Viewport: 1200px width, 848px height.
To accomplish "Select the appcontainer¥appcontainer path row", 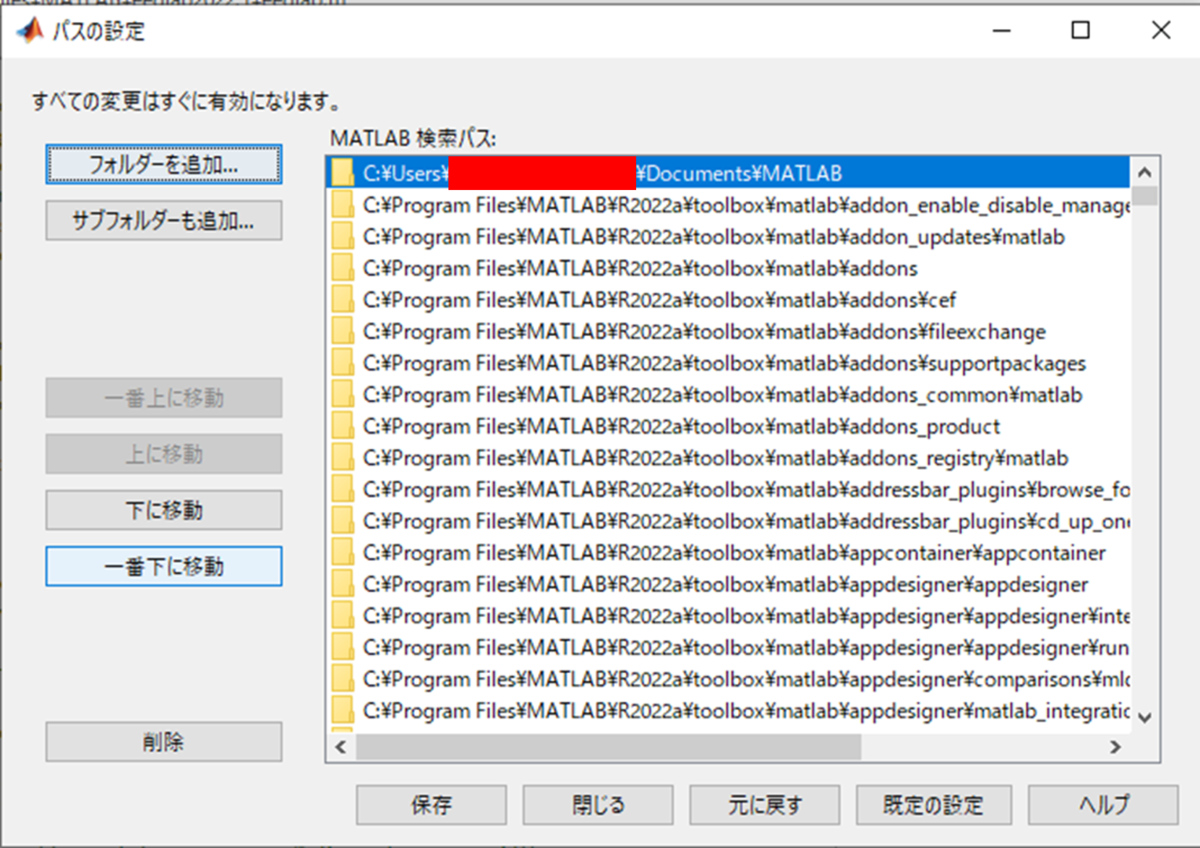I will (x=730, y=553).
